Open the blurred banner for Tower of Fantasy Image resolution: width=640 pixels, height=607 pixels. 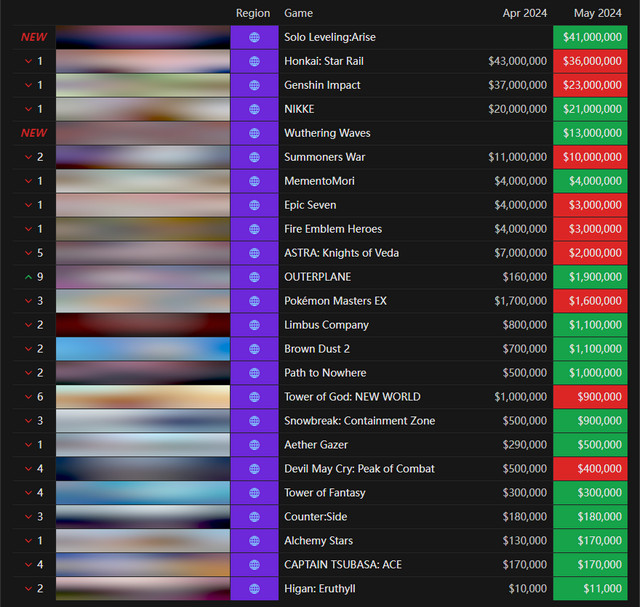pyautogui.click(x=143, y=493)
